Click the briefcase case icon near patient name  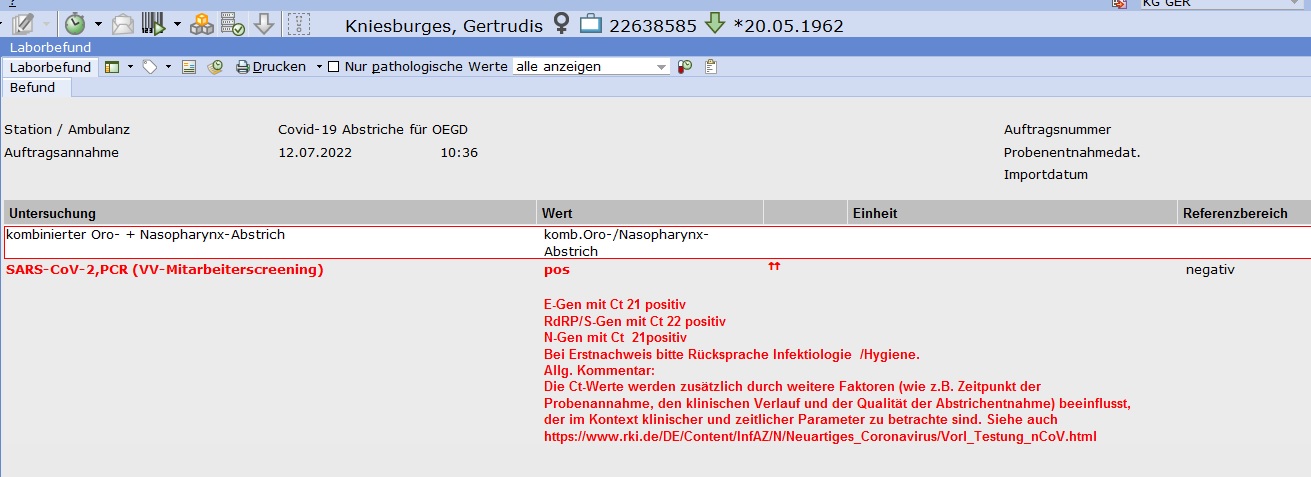point(591,24)
